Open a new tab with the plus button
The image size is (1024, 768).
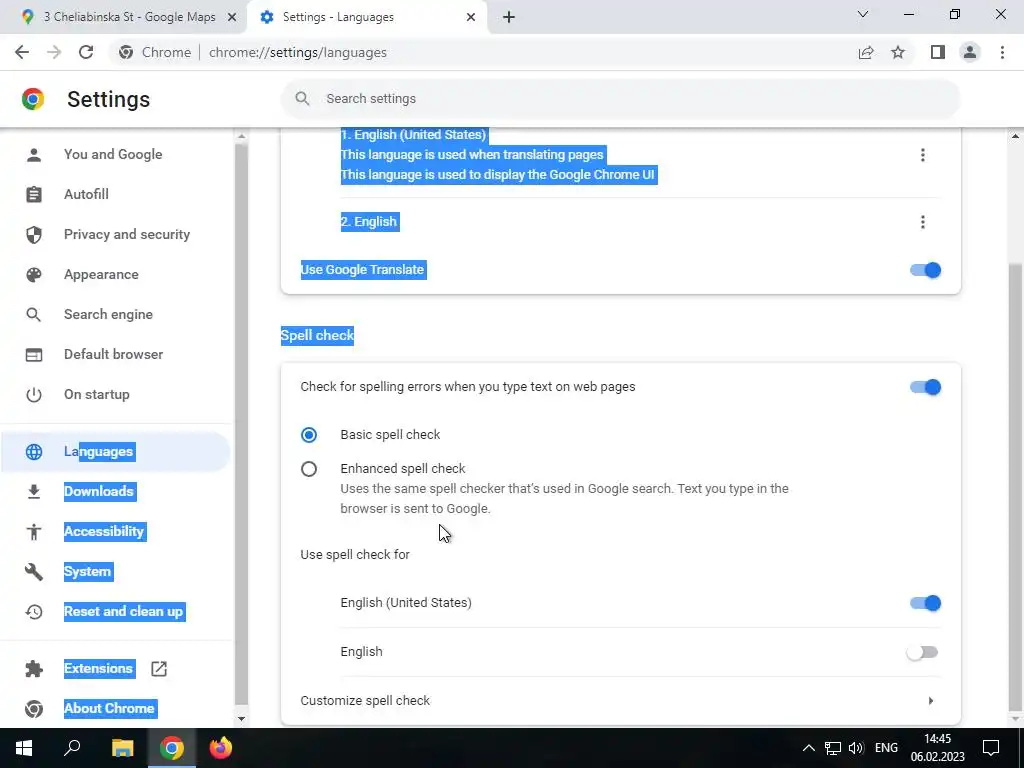(x=509, y=17)
